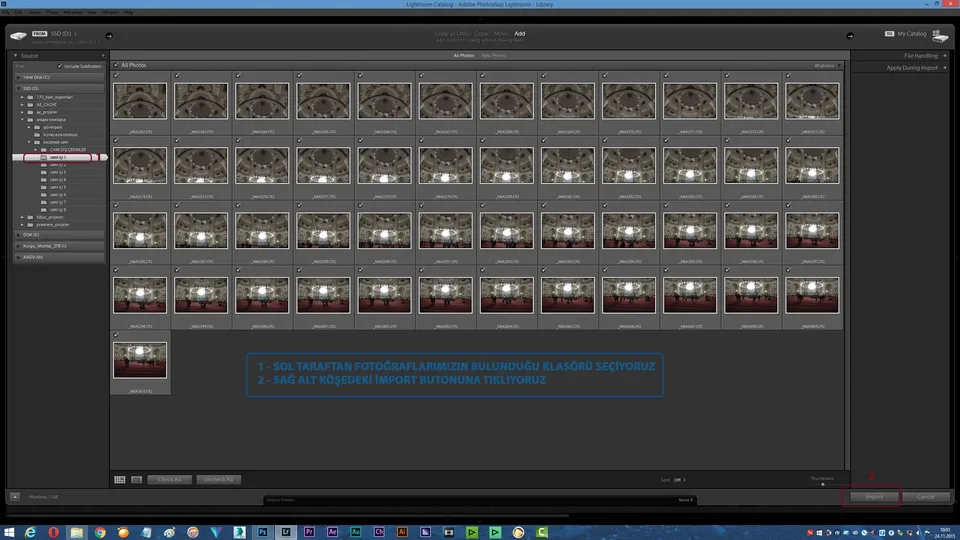960x540 pixels.
Task: Collapse the Source panel triangle
Action: pos(16,56)
